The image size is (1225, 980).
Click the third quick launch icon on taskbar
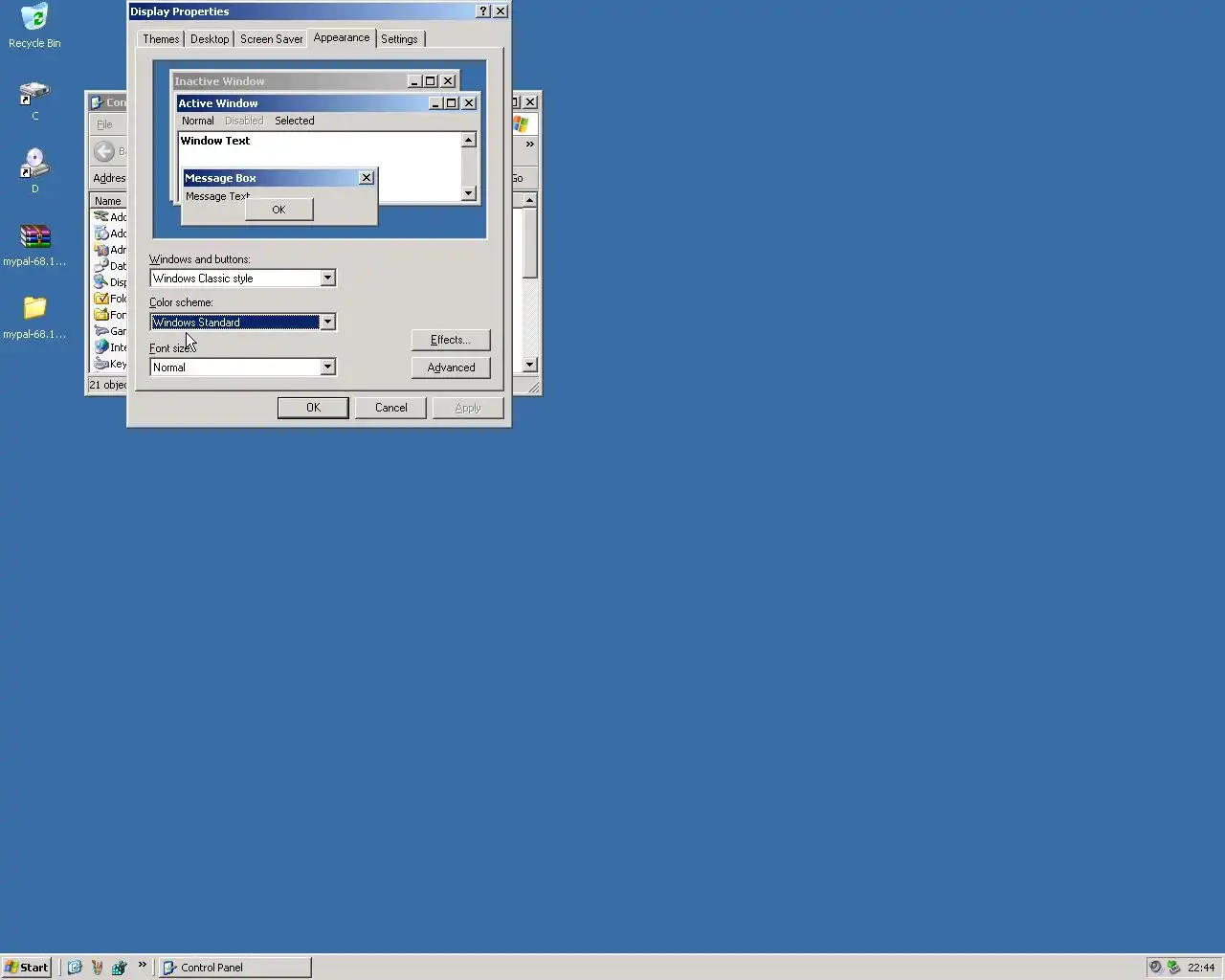(119, 968)
